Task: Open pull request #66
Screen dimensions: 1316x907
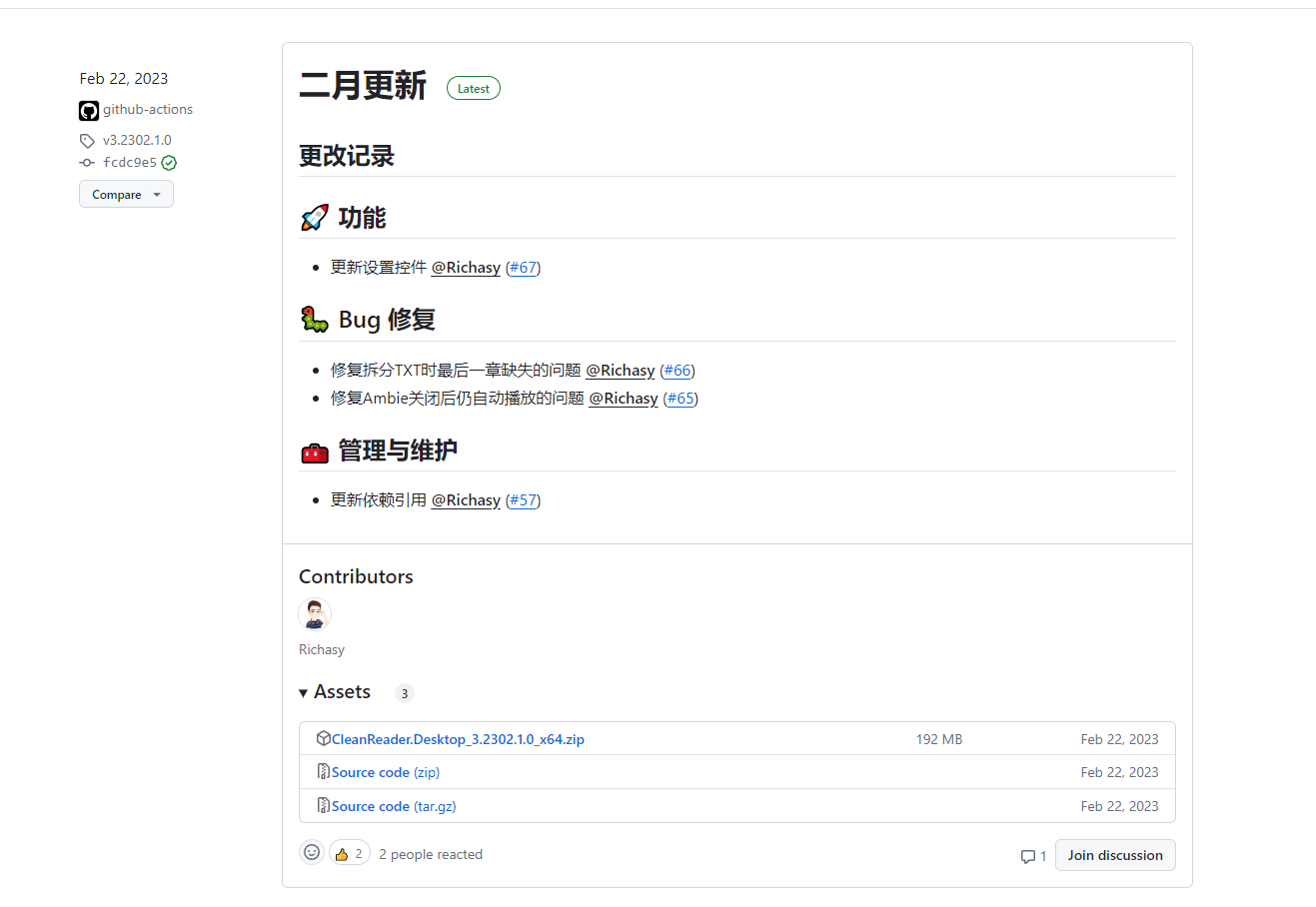Action: click(677, 371)
